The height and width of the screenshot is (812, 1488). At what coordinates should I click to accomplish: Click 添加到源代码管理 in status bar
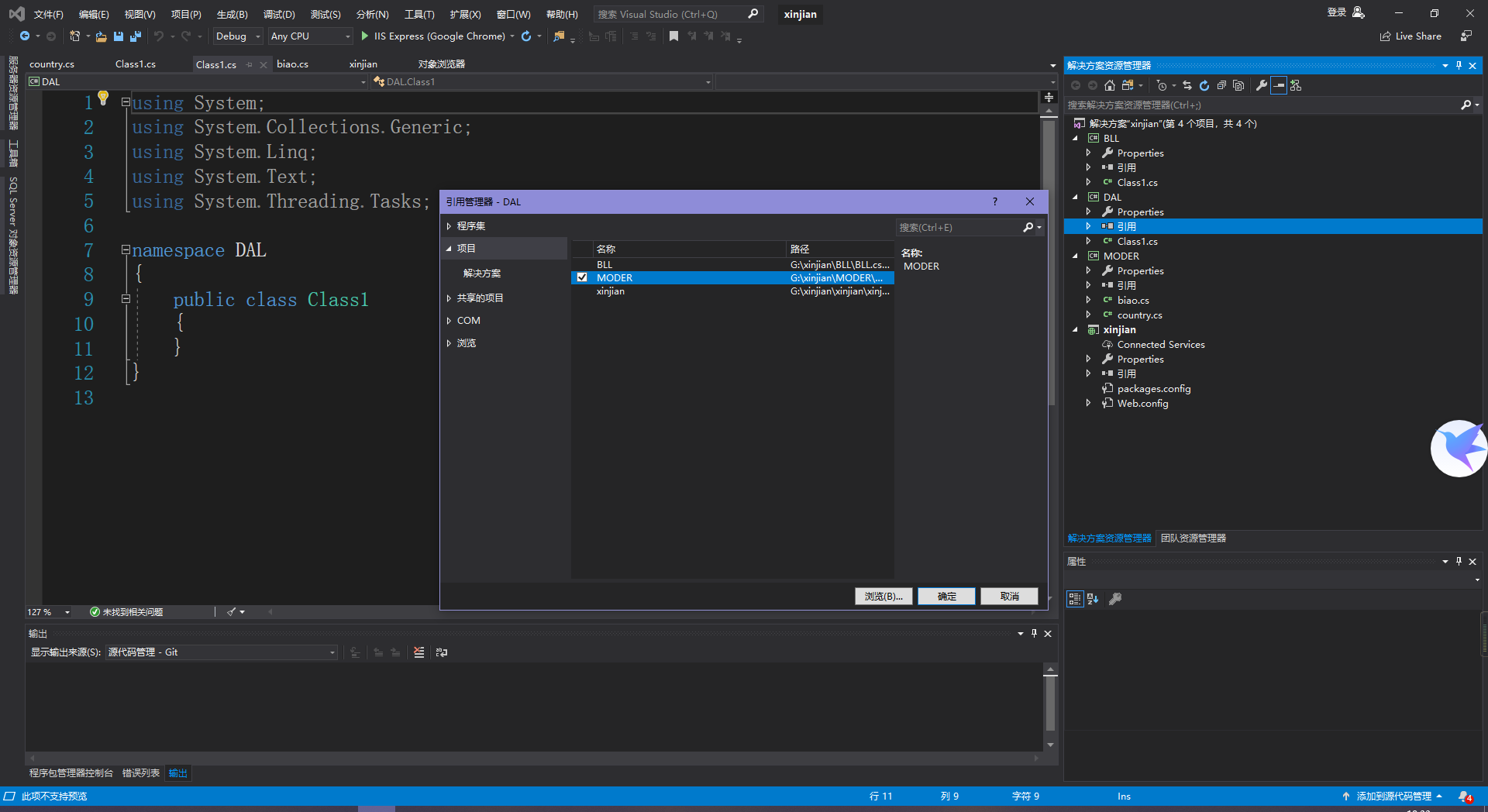[1393, 797]
